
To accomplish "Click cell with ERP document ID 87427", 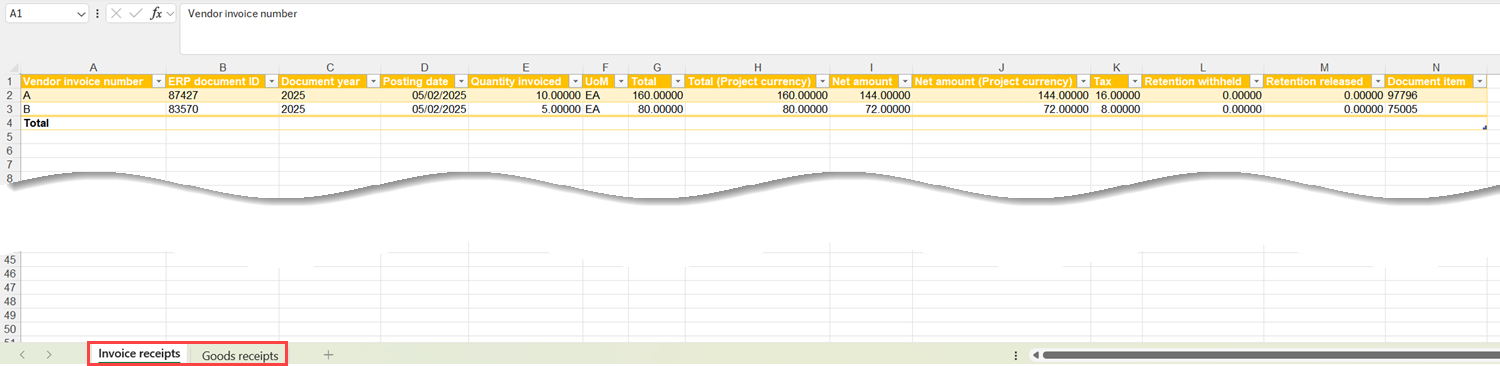I will (223, 95).
